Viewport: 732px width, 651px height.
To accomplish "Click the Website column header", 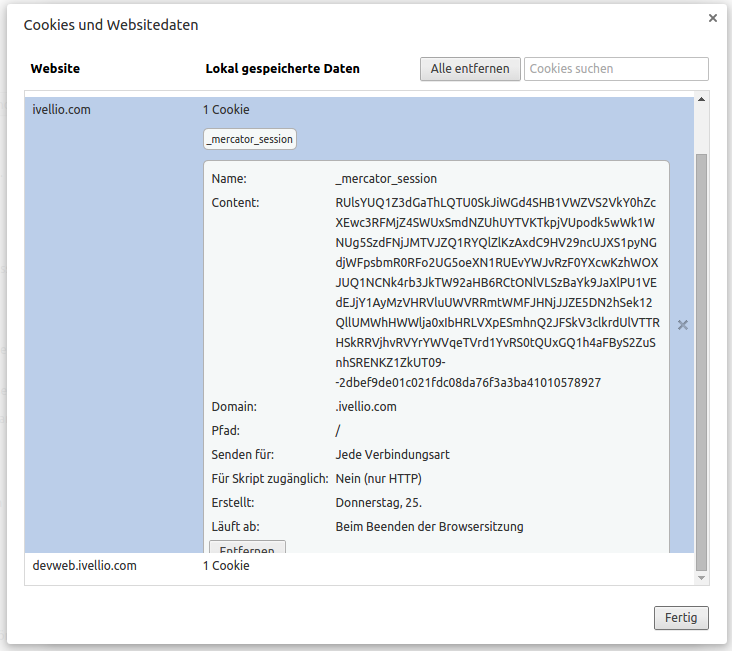I will coord(55,69).
